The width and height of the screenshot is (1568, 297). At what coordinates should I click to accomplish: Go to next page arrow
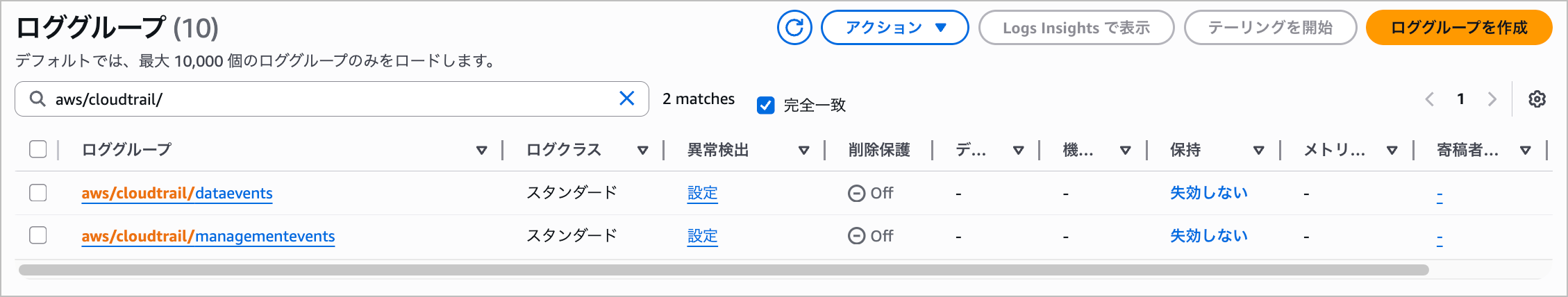(1492, 99)
